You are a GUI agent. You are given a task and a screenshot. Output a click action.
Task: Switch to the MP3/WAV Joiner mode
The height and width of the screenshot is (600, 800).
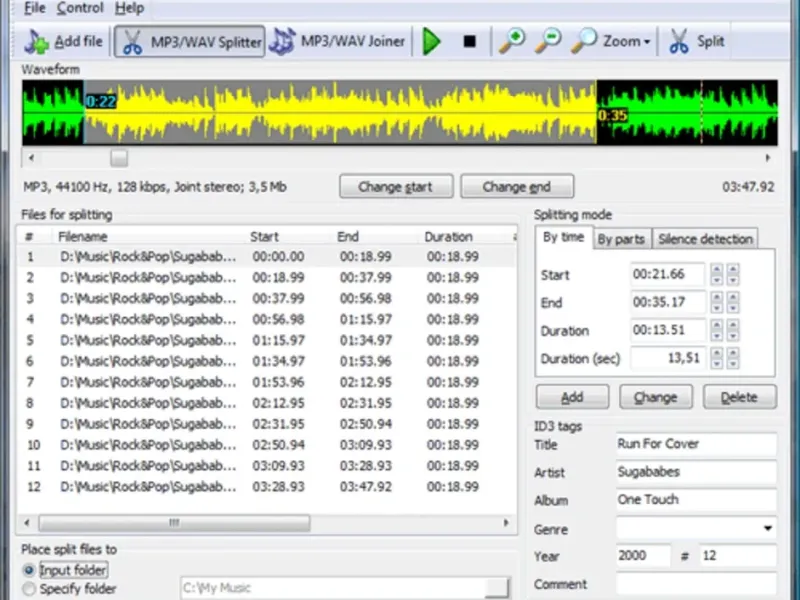tap(338, 41)
